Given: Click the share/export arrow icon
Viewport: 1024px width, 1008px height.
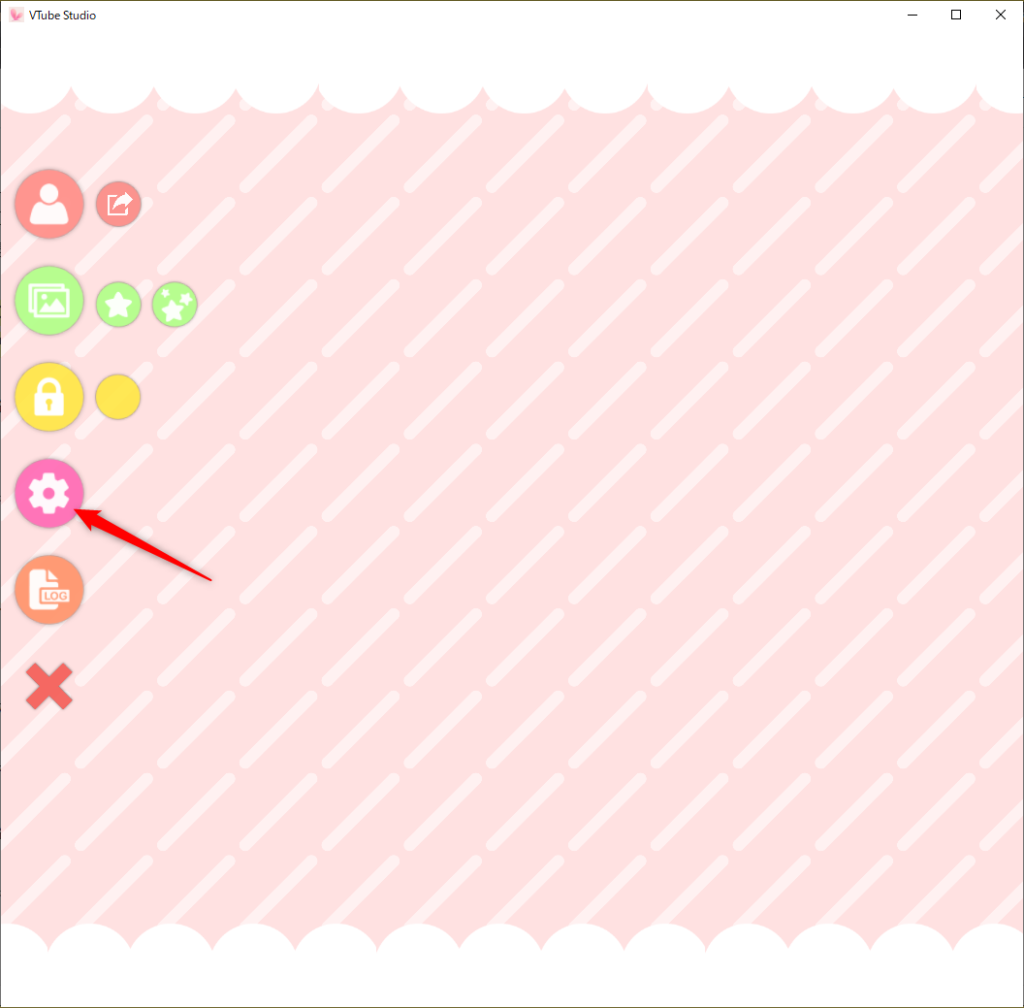Looking at the screenshot, I should pyautogui.click(x=118, y=204).
